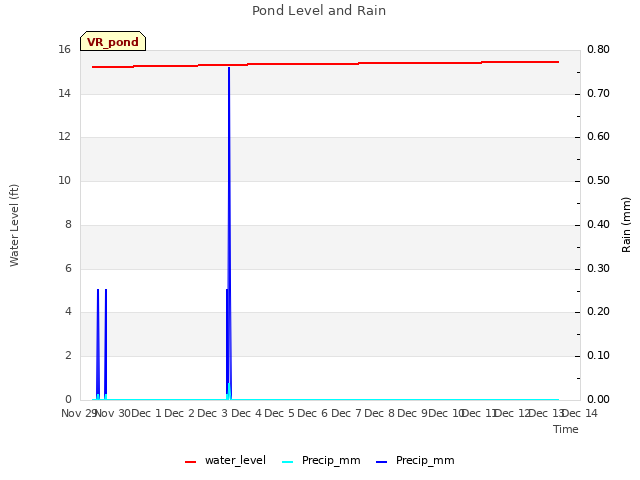
Task: Click the red water level line
Action: pos(325,64)
